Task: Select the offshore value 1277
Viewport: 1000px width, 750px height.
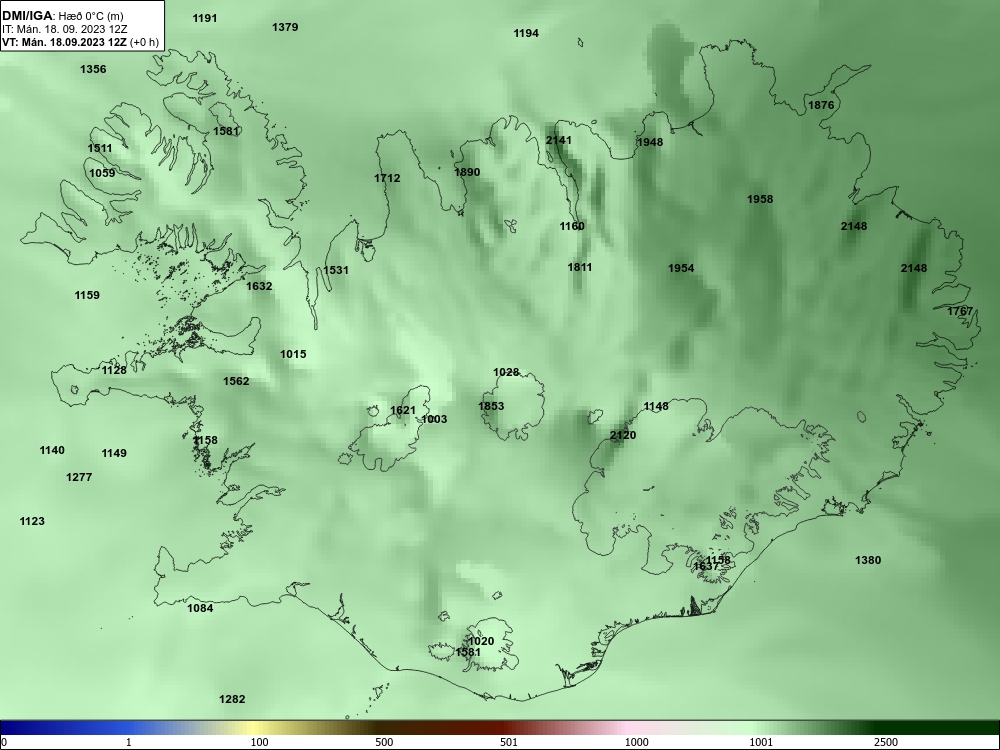Action: click(x=79, y=477)
